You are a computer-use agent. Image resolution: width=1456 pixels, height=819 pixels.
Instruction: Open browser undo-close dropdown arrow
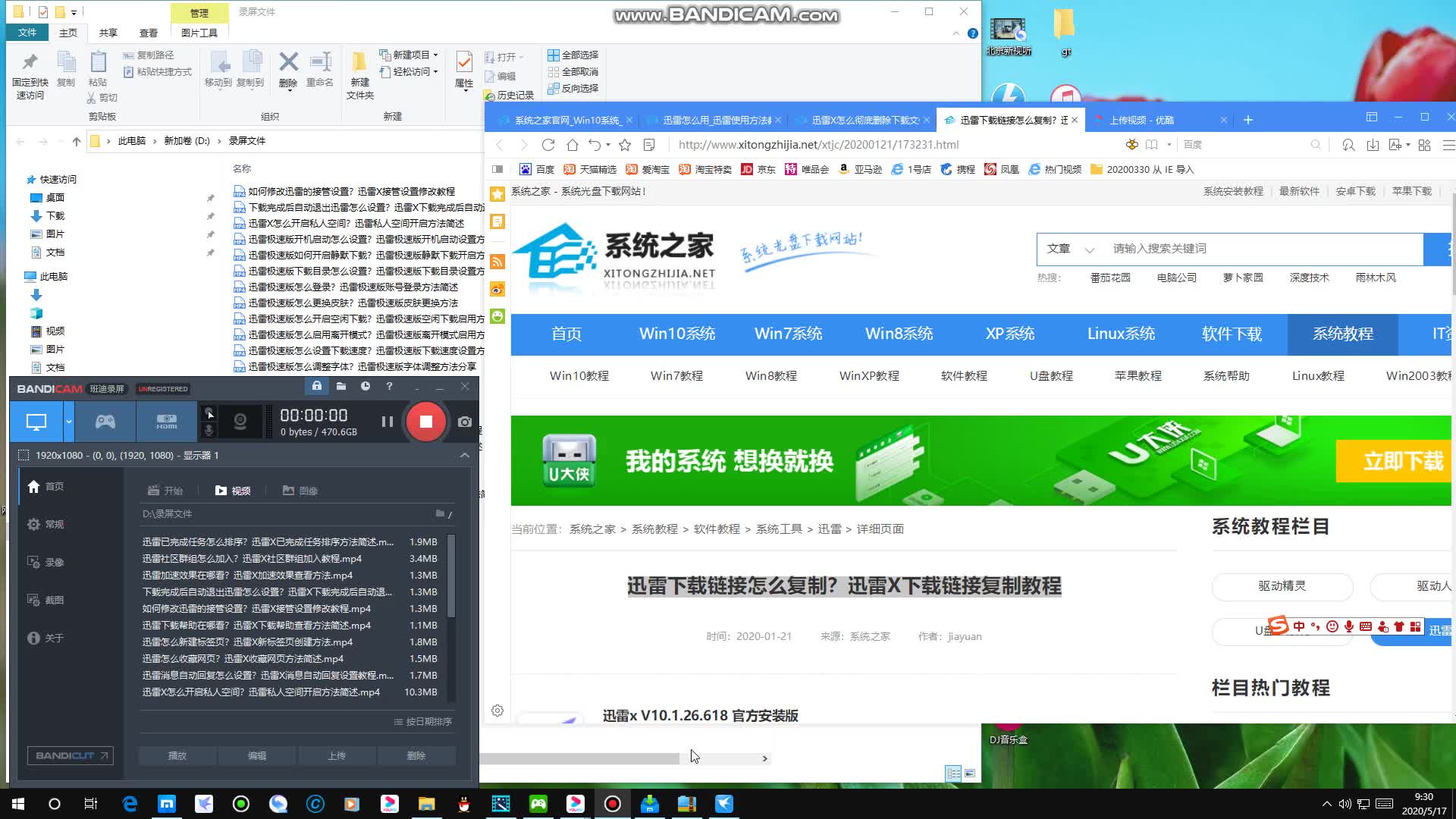coord(608,144)
